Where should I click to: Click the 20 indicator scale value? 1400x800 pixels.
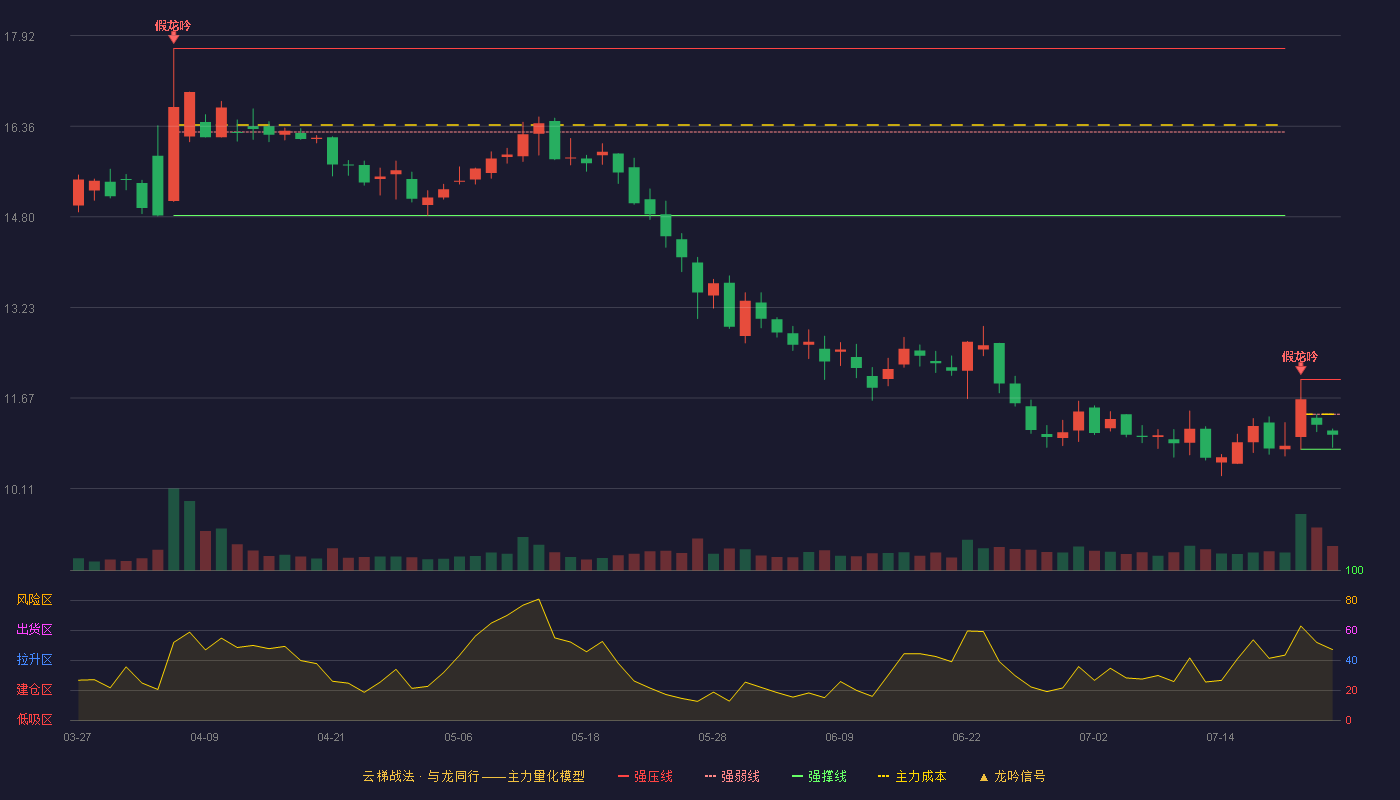click(1351, 690)
